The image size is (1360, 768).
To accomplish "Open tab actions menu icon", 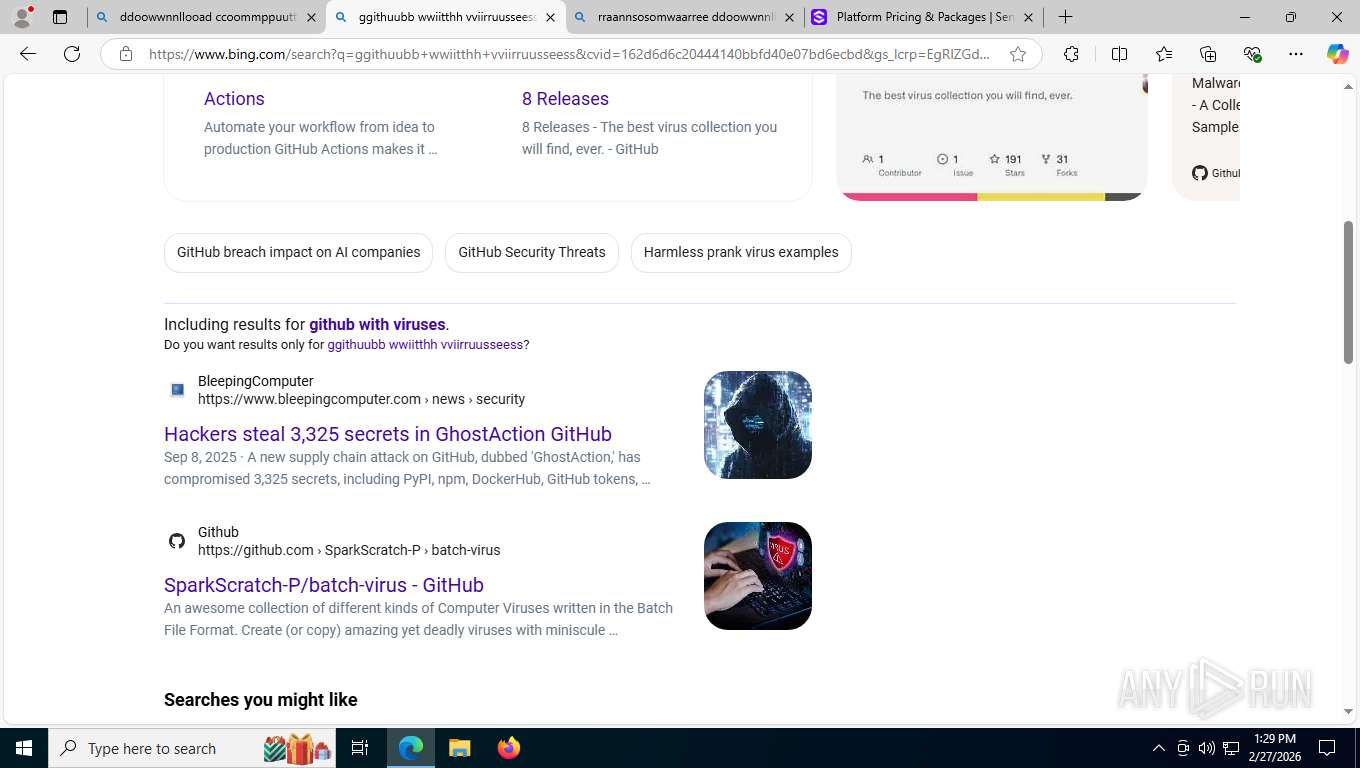I will click(60, 17).
